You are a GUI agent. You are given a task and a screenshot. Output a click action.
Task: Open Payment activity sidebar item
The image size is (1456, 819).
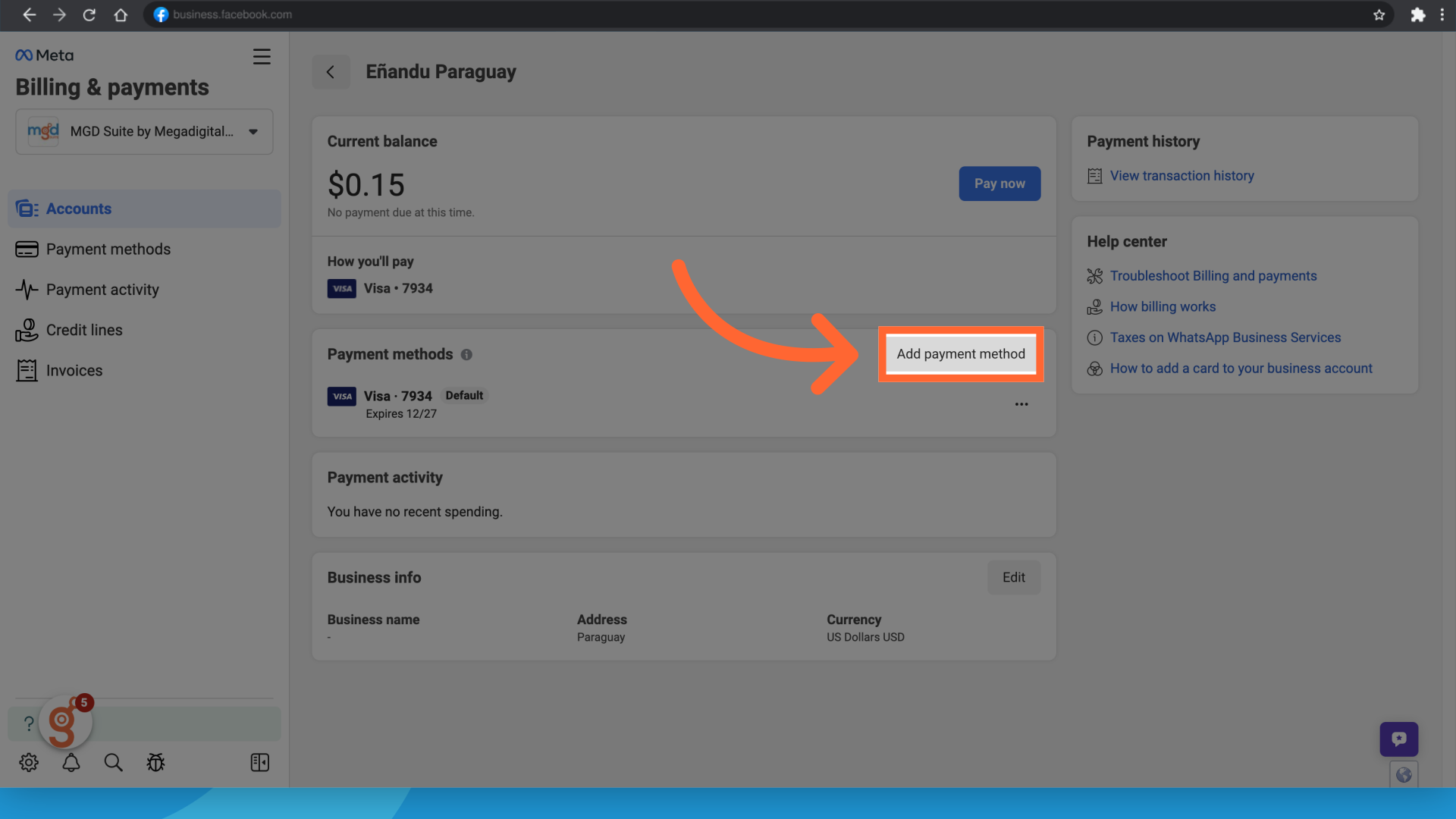coord(102,290)
